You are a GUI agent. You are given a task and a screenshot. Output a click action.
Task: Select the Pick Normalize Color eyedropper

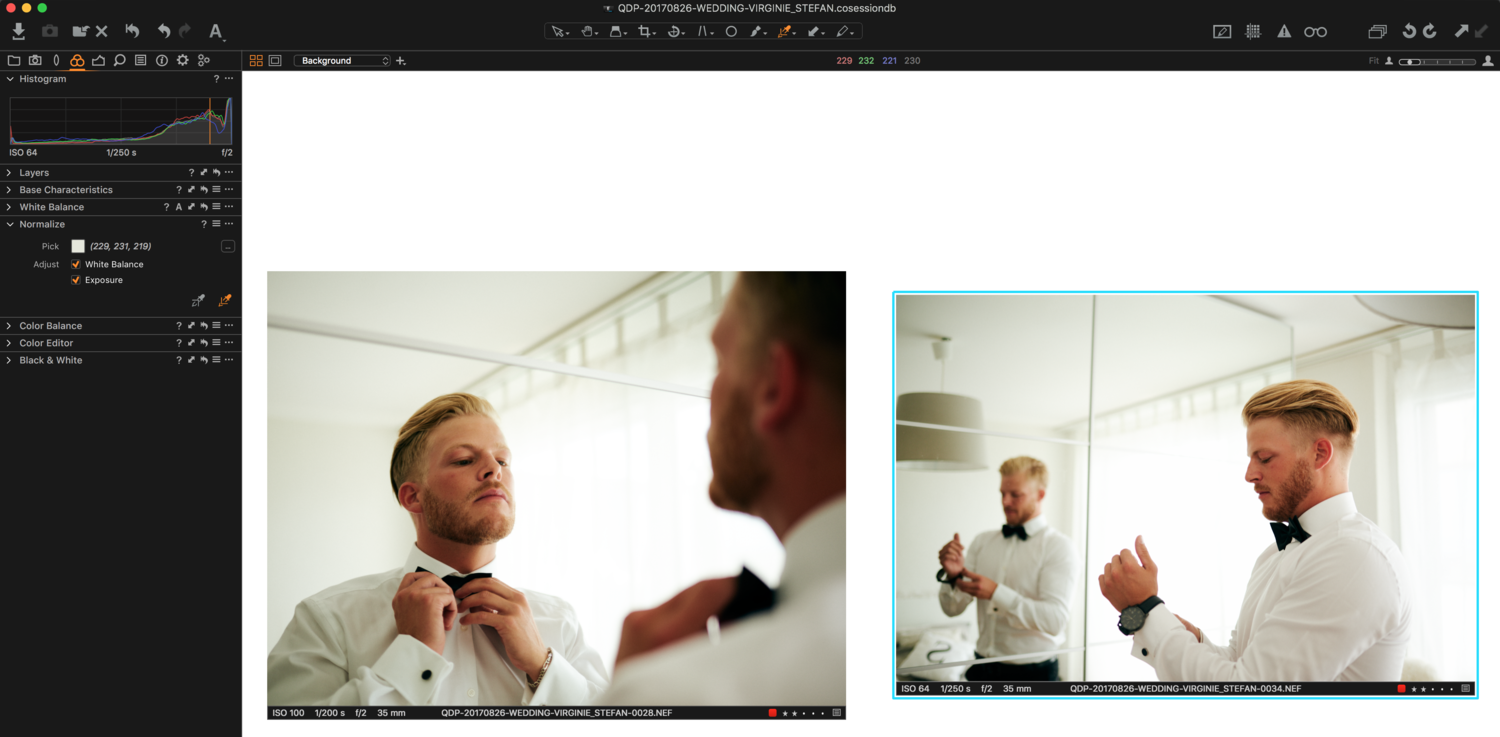(x=198, y=300)
